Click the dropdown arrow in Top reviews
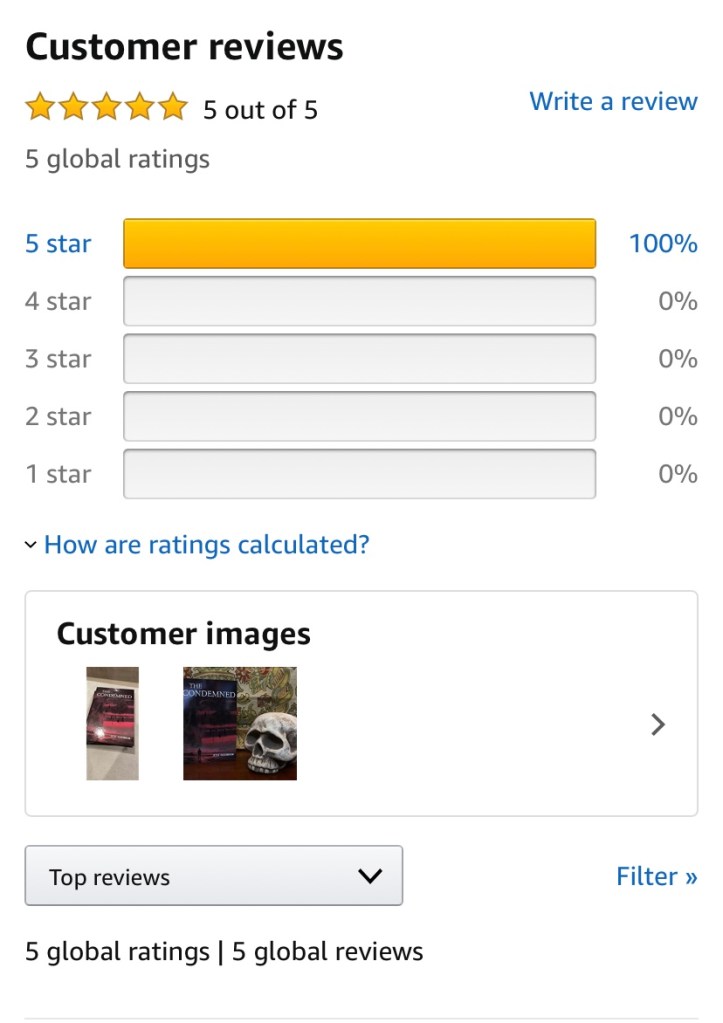The image size is (723, 1023). tap(370, 876)
